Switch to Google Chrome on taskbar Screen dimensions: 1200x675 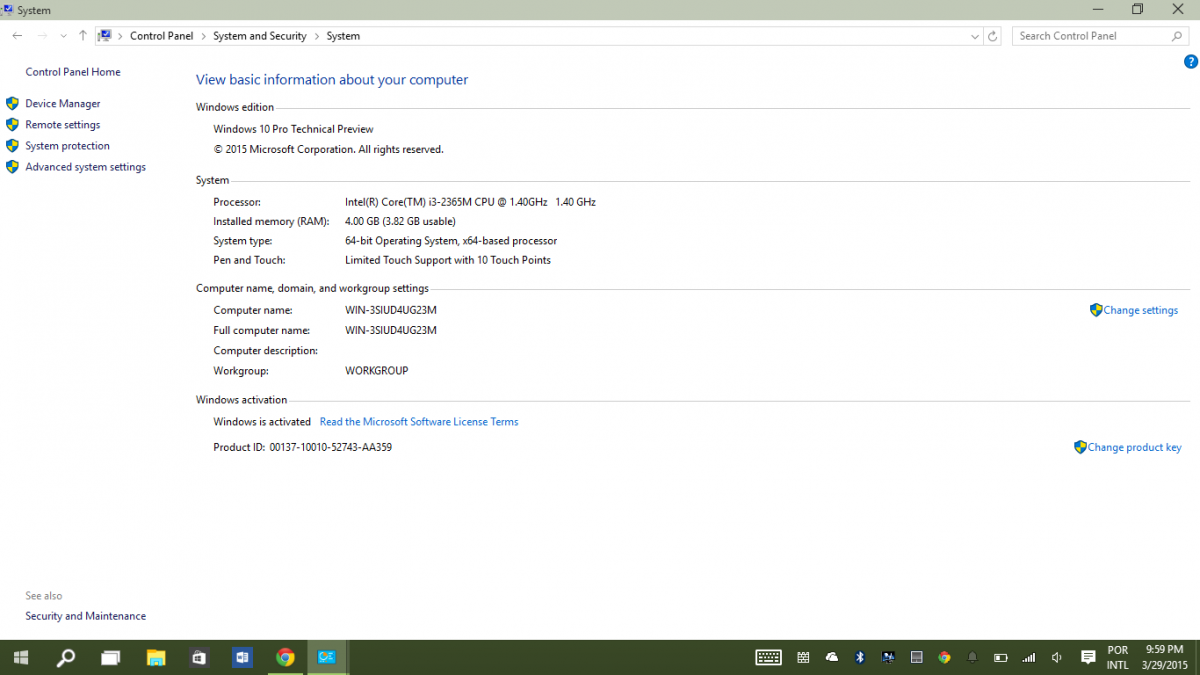[x=286, y=657]
